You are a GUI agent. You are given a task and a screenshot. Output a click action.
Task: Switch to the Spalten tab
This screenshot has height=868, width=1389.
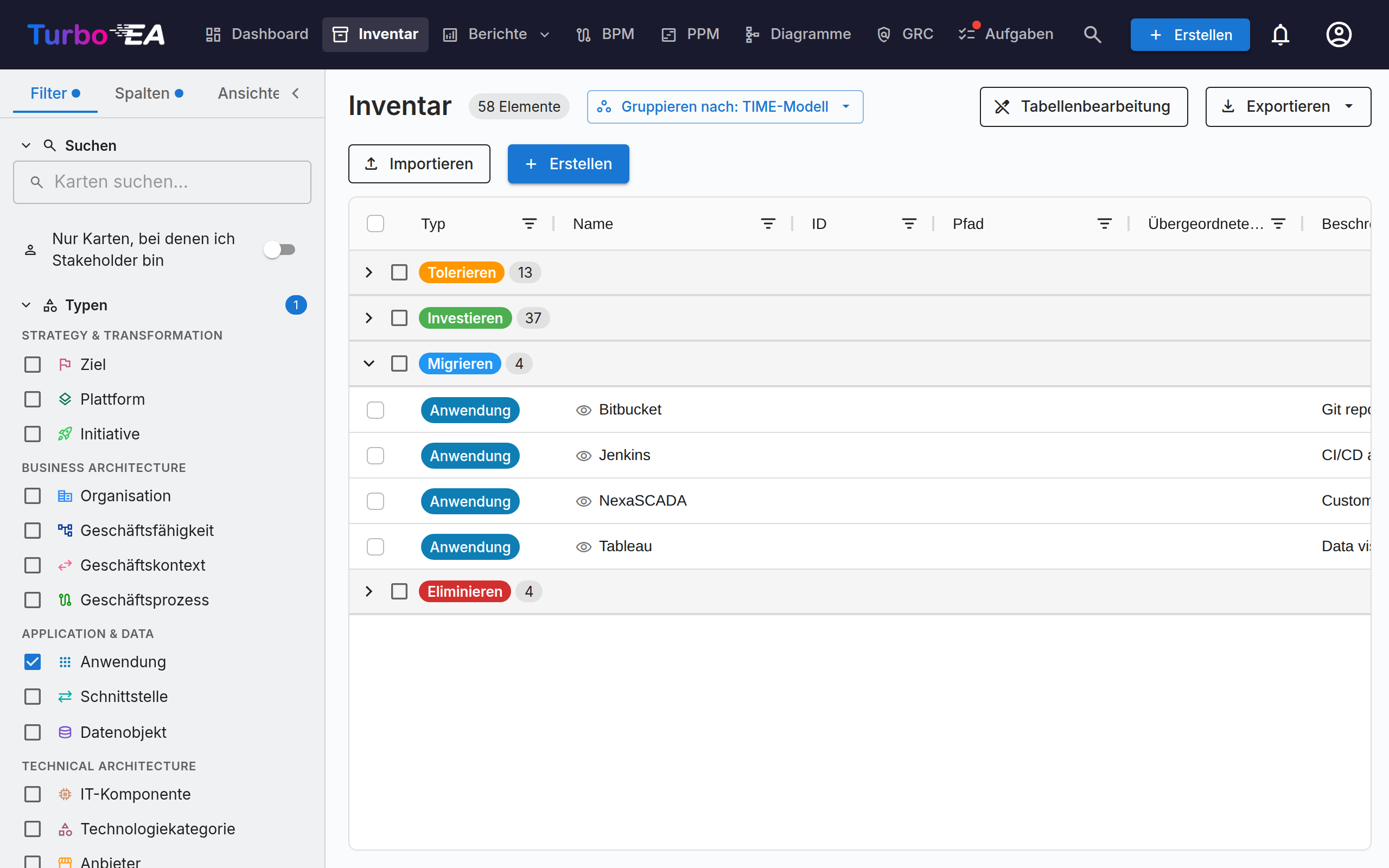149,93
